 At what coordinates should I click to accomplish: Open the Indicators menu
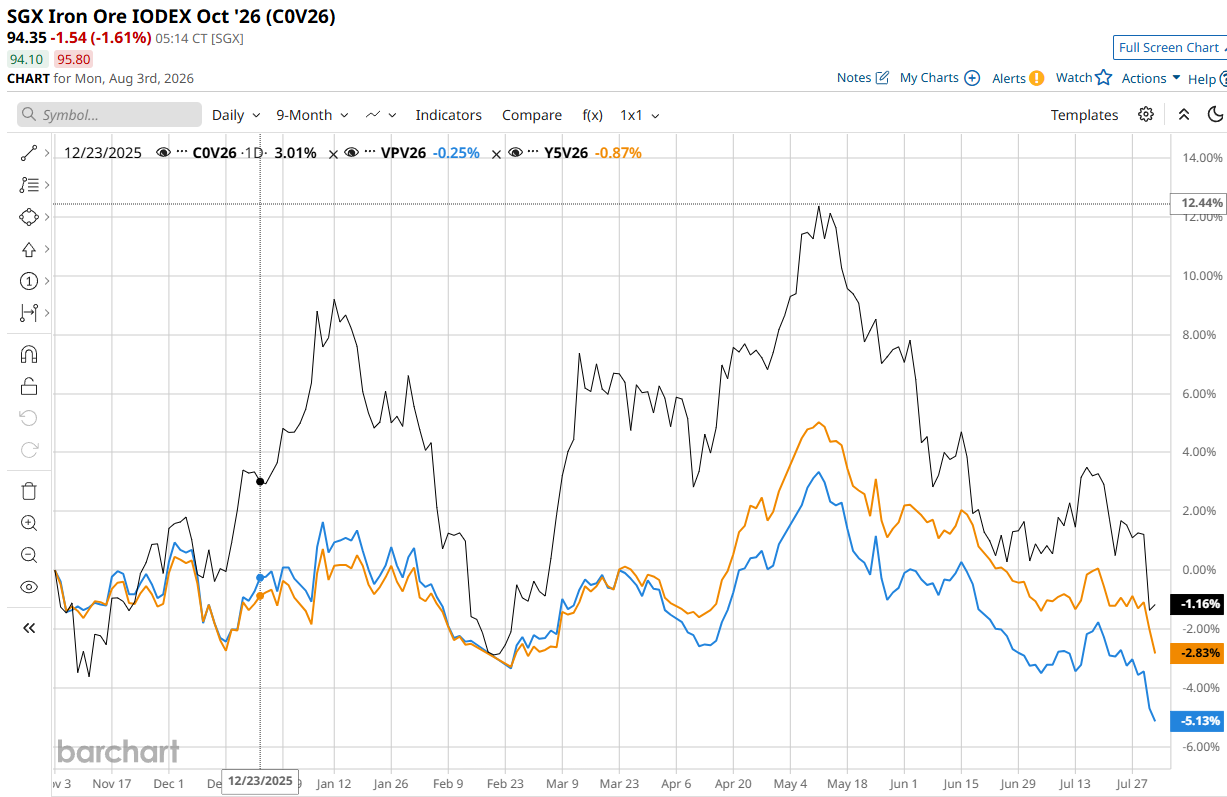449,115
